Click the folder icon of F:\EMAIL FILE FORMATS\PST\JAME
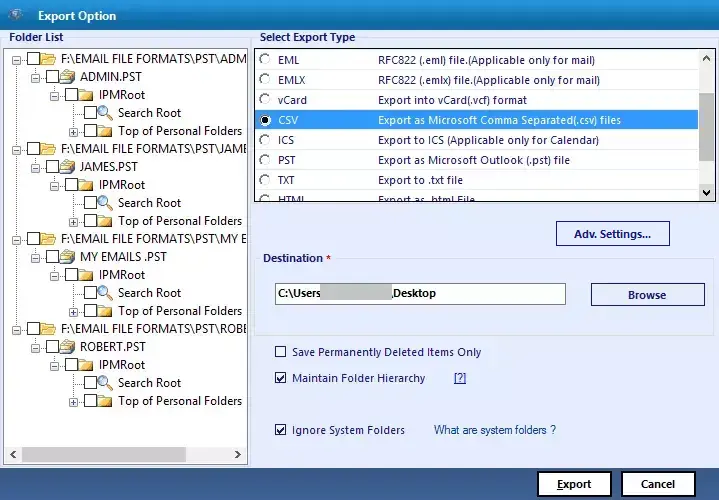The height and width of the screenshot is (500, 719). click(x=48, y=149)
